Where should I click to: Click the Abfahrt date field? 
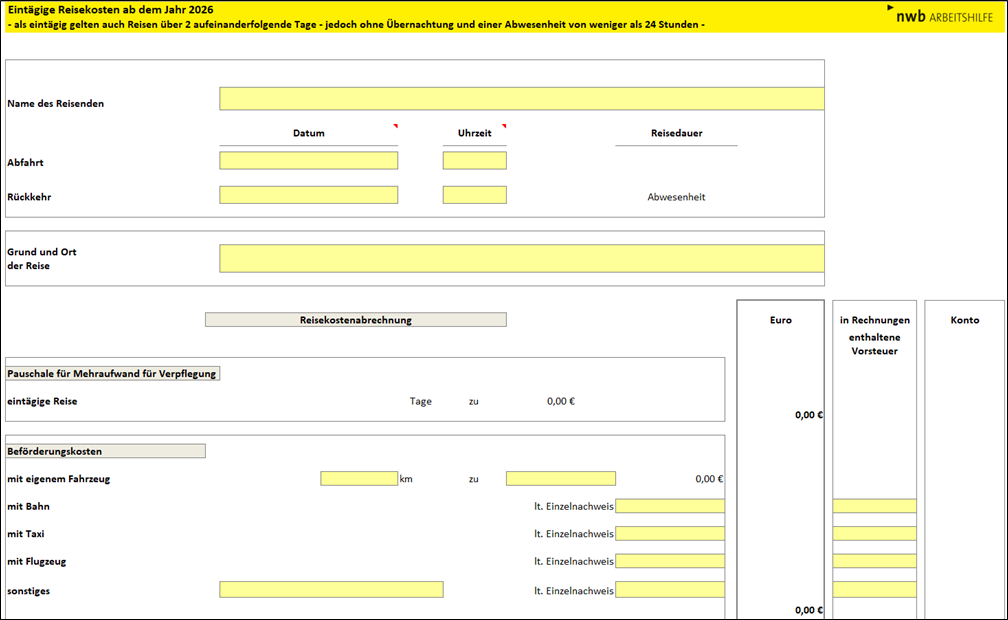pyautogui.click(x=308, y=161)
